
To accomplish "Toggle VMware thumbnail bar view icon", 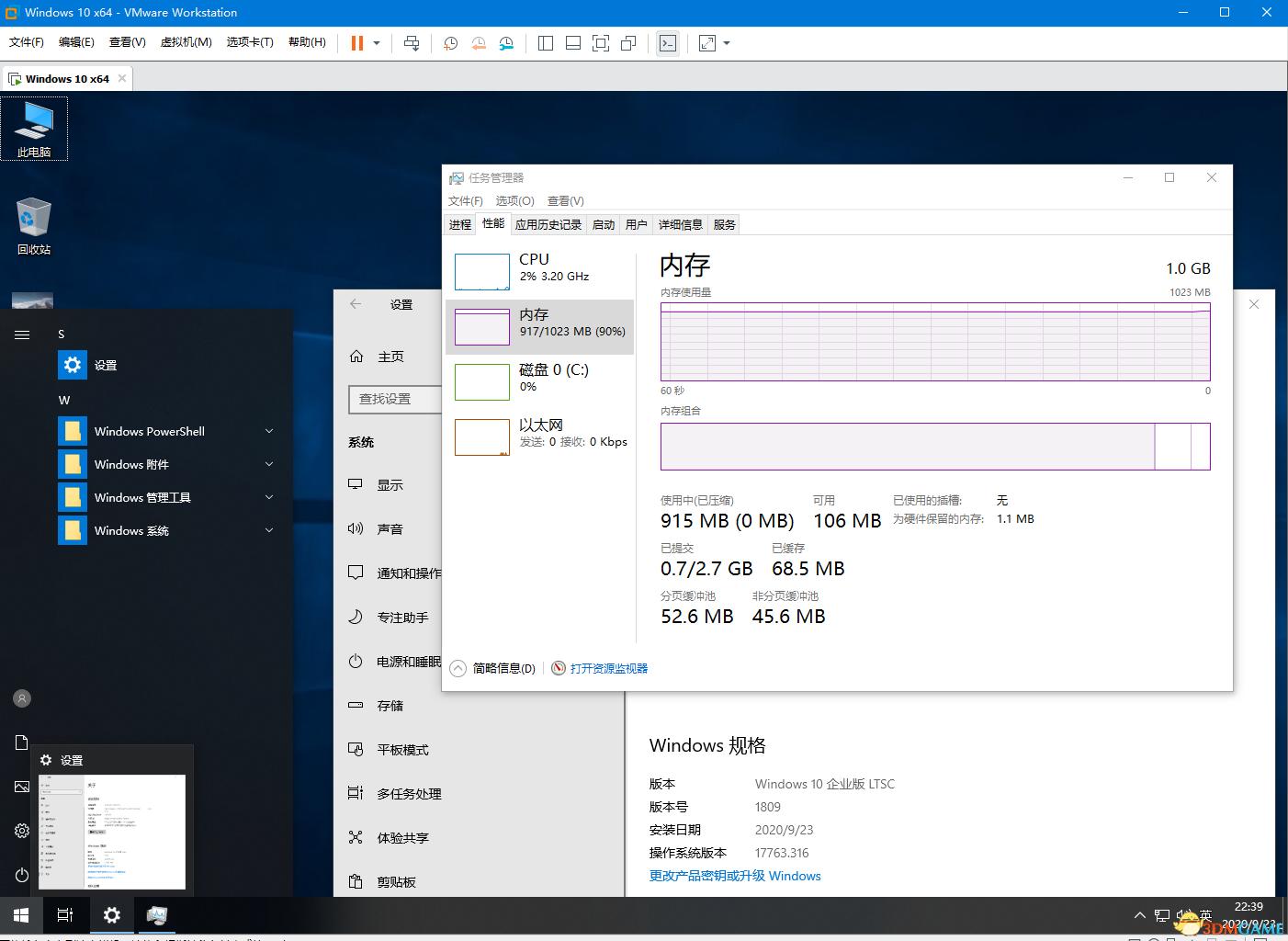I will [x=573, y=43].
